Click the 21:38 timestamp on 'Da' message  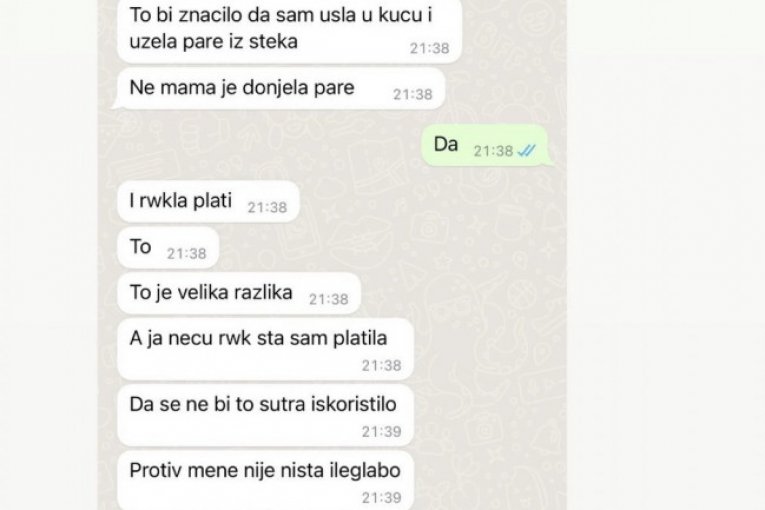(493, 151)
